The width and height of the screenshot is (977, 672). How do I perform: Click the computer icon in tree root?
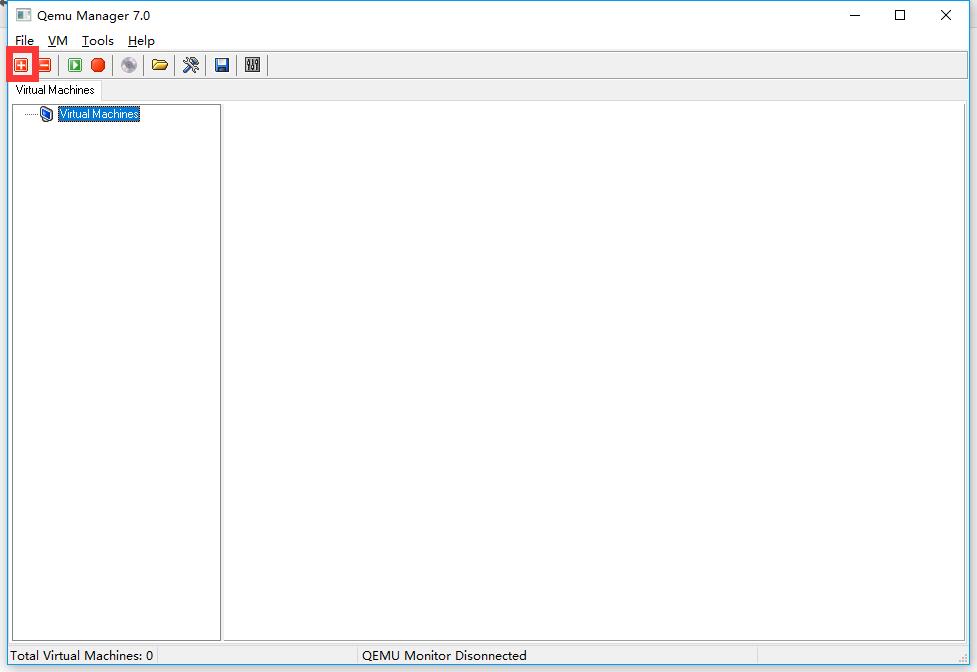point(46,114)
